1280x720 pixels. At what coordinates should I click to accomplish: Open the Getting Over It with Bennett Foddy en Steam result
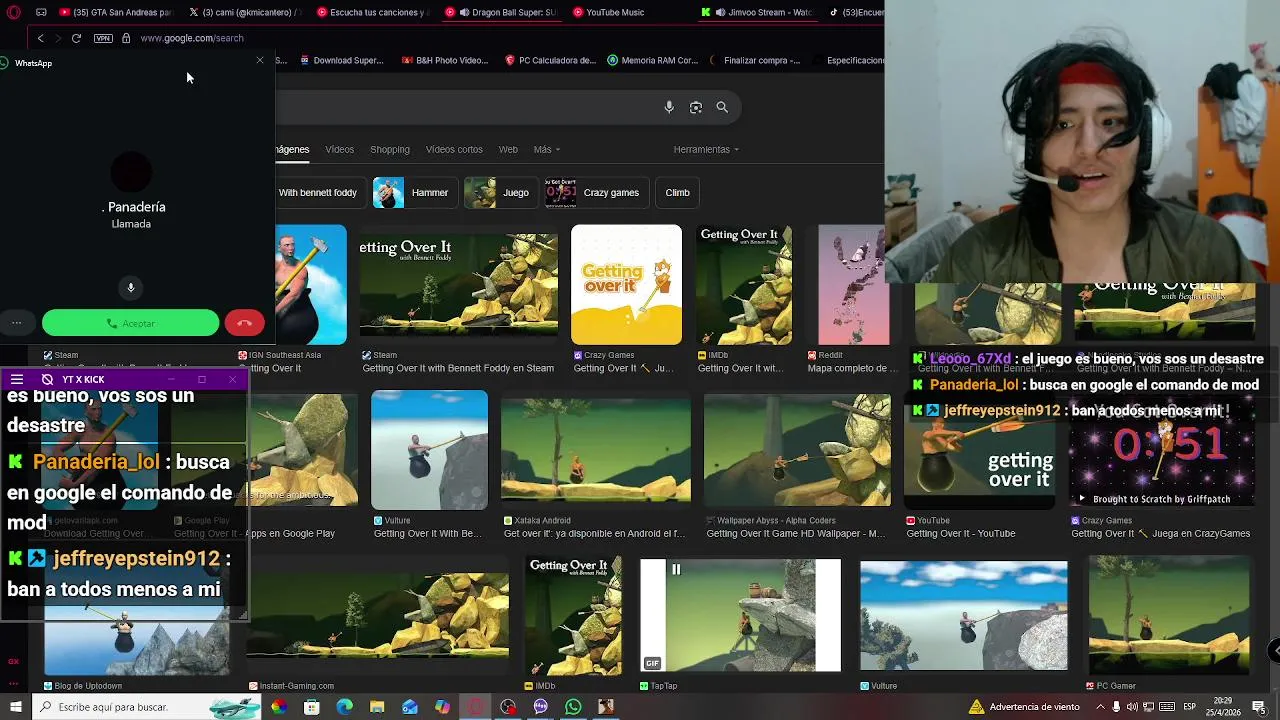(x=458, y=368)
